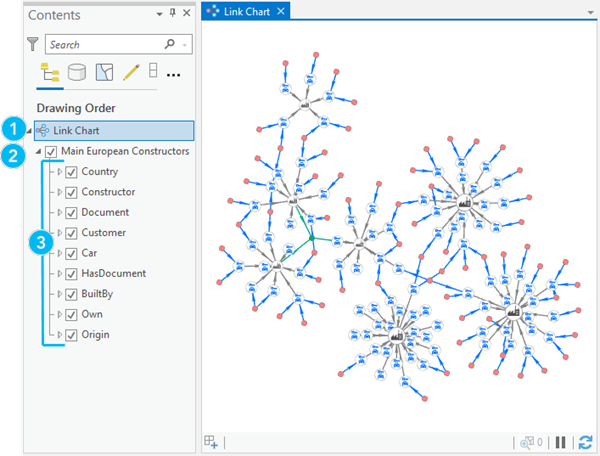The height and width of the screenshot is (456, 600).
Task: Uncheck the Country layer checkbox
Action: [x=71, y=173]
